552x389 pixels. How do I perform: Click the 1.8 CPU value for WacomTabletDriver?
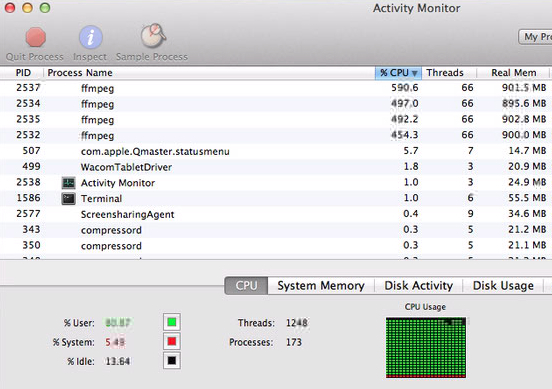tap(411, 167)
